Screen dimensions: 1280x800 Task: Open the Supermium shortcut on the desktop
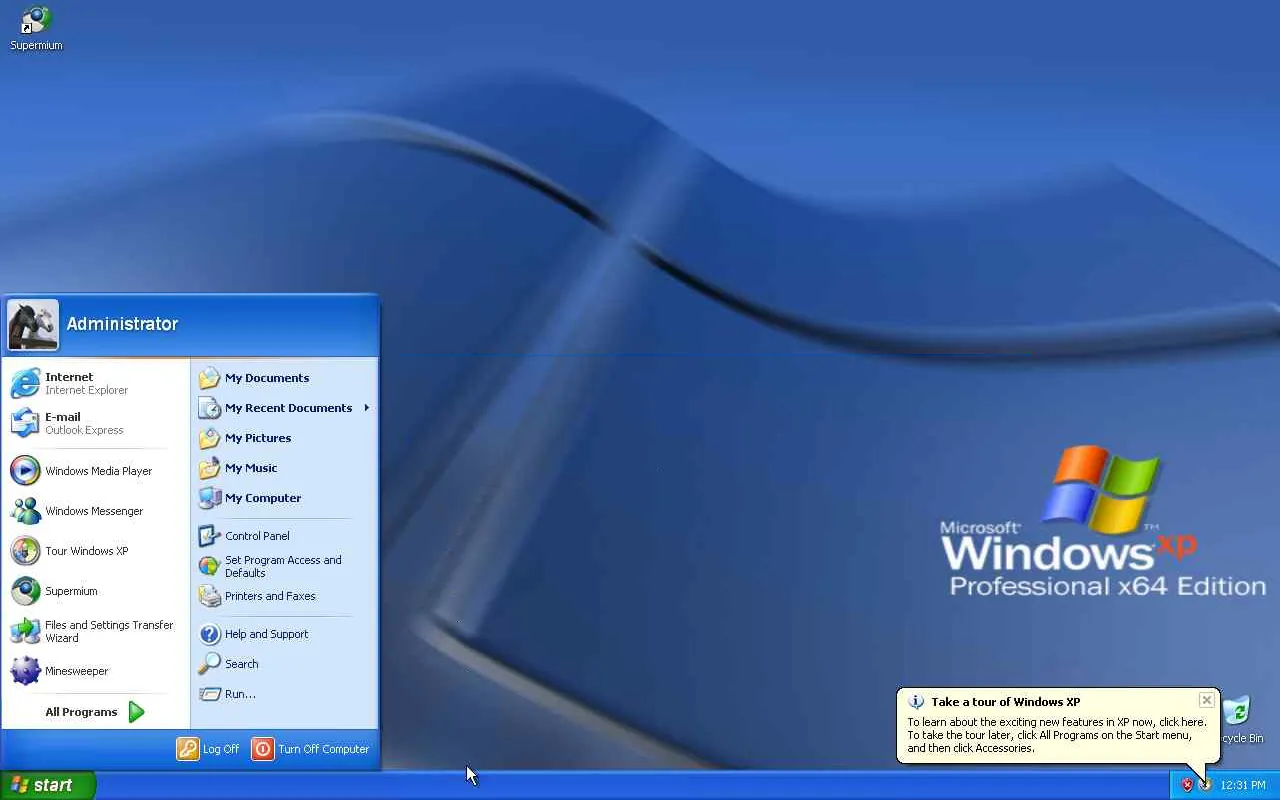36,28
